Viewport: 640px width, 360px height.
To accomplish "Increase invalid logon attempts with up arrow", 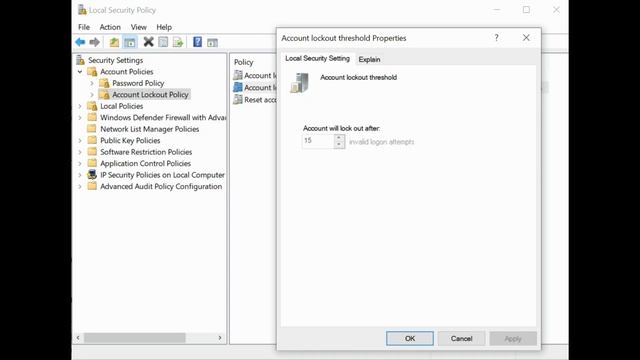I will coord(339,138).
